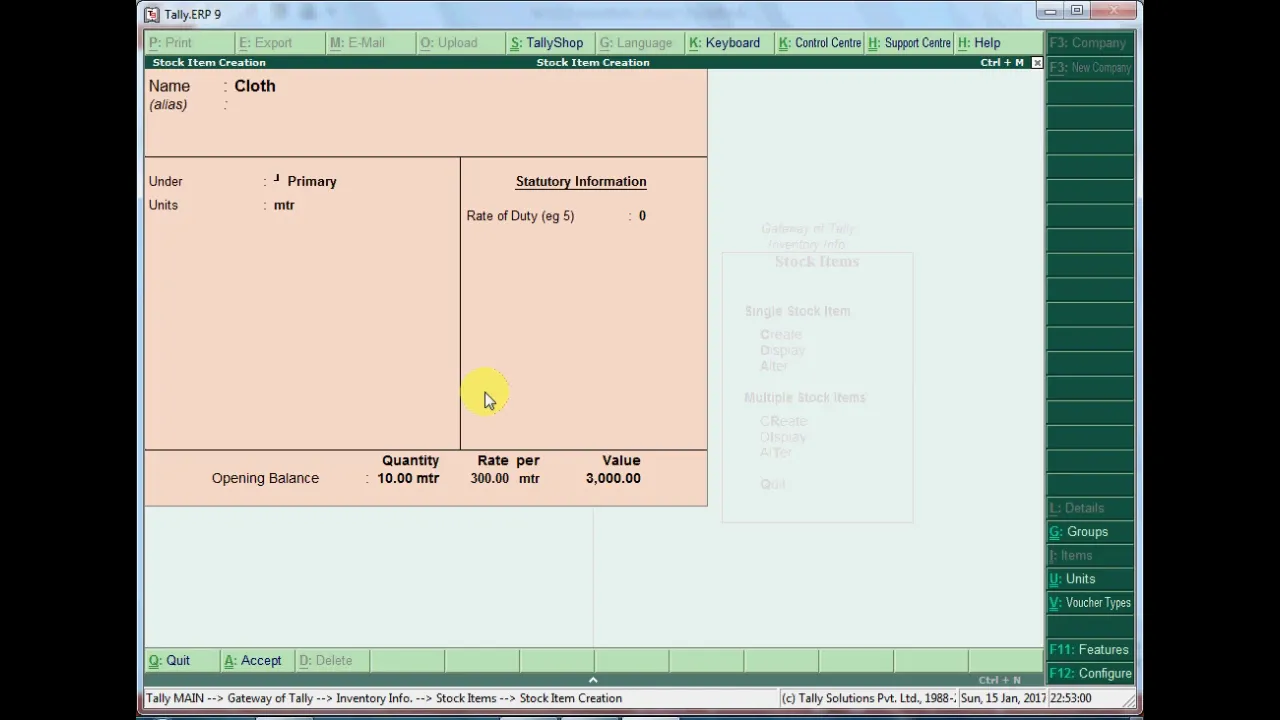Minimize the Tally.ERP 9 window
The height and width of the screenshot is (720, 1280).
1050,11
